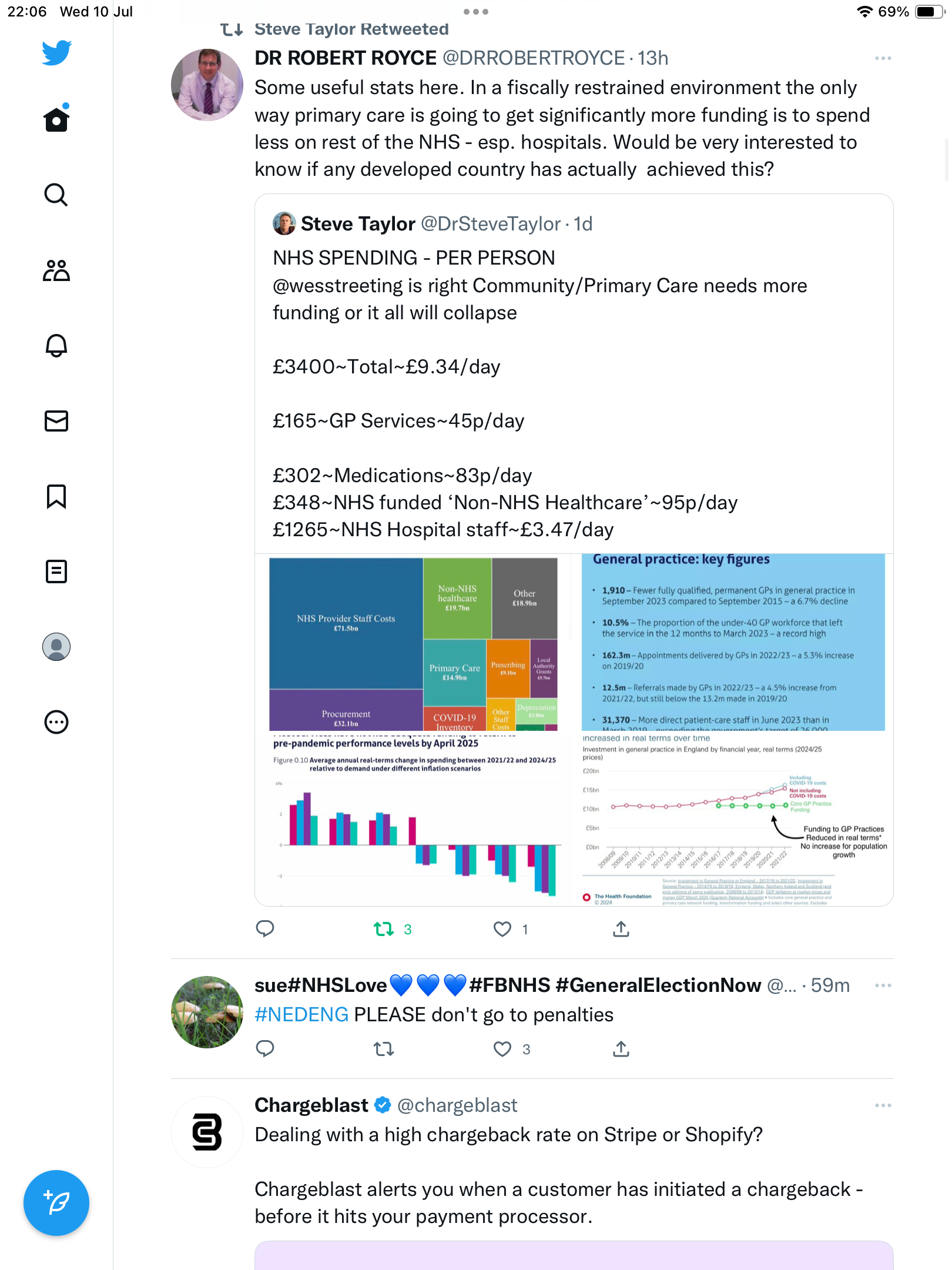This screenshot has height=1270, width=952.
Task: Like the #NEDENG penalties tweet
Action: 502,1049
